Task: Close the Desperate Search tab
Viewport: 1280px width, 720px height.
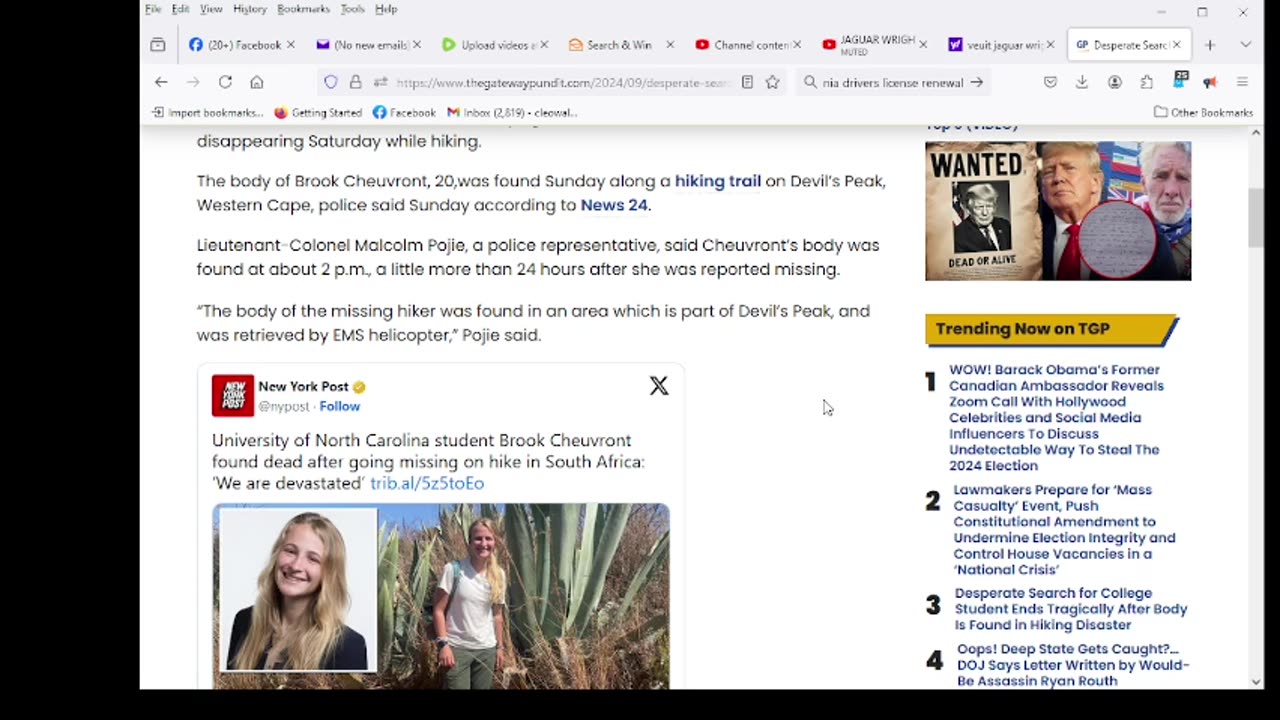Action: (x=1176, y=45)
